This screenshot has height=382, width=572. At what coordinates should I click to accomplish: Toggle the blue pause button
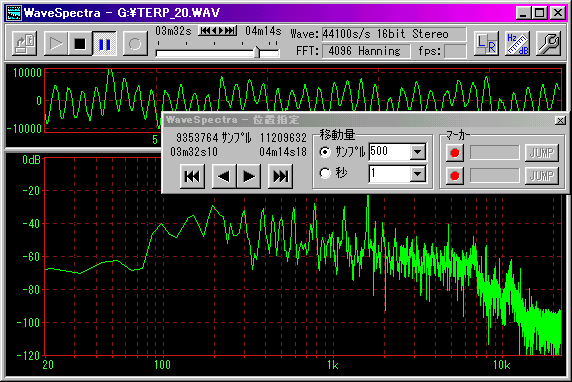(104, 43)
